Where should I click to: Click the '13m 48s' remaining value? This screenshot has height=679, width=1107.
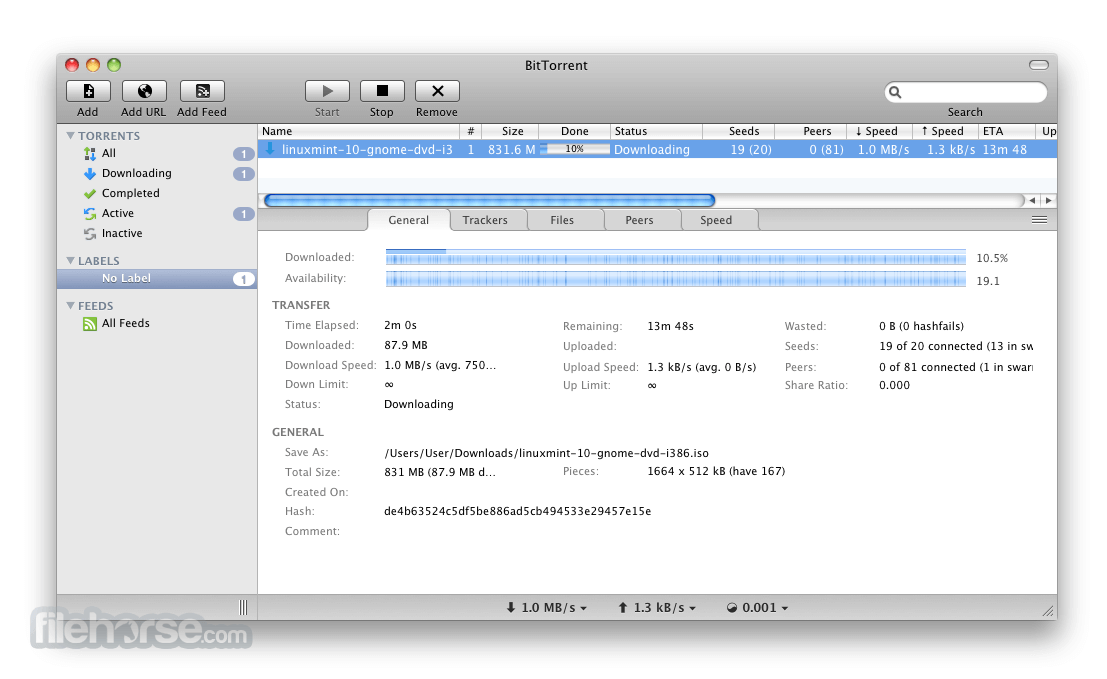[671, 326]
